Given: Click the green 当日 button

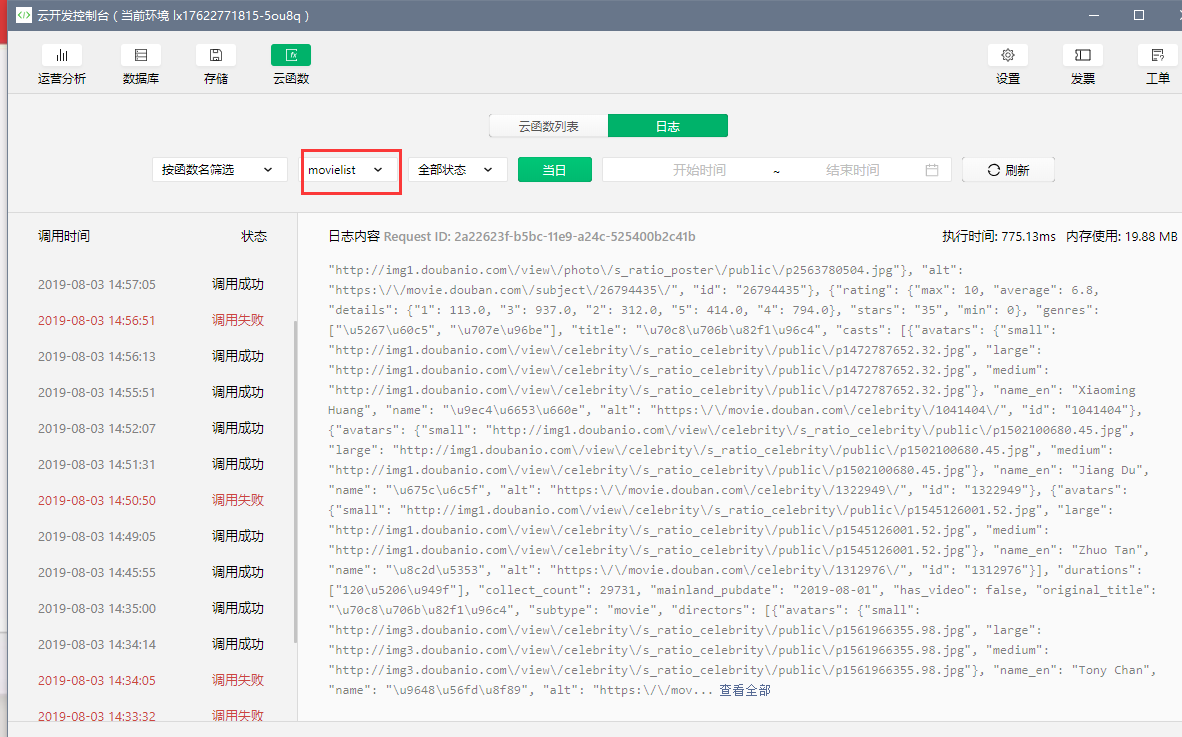Looking at the screenshot, I should pyautogui.click(x=555, y=170).
